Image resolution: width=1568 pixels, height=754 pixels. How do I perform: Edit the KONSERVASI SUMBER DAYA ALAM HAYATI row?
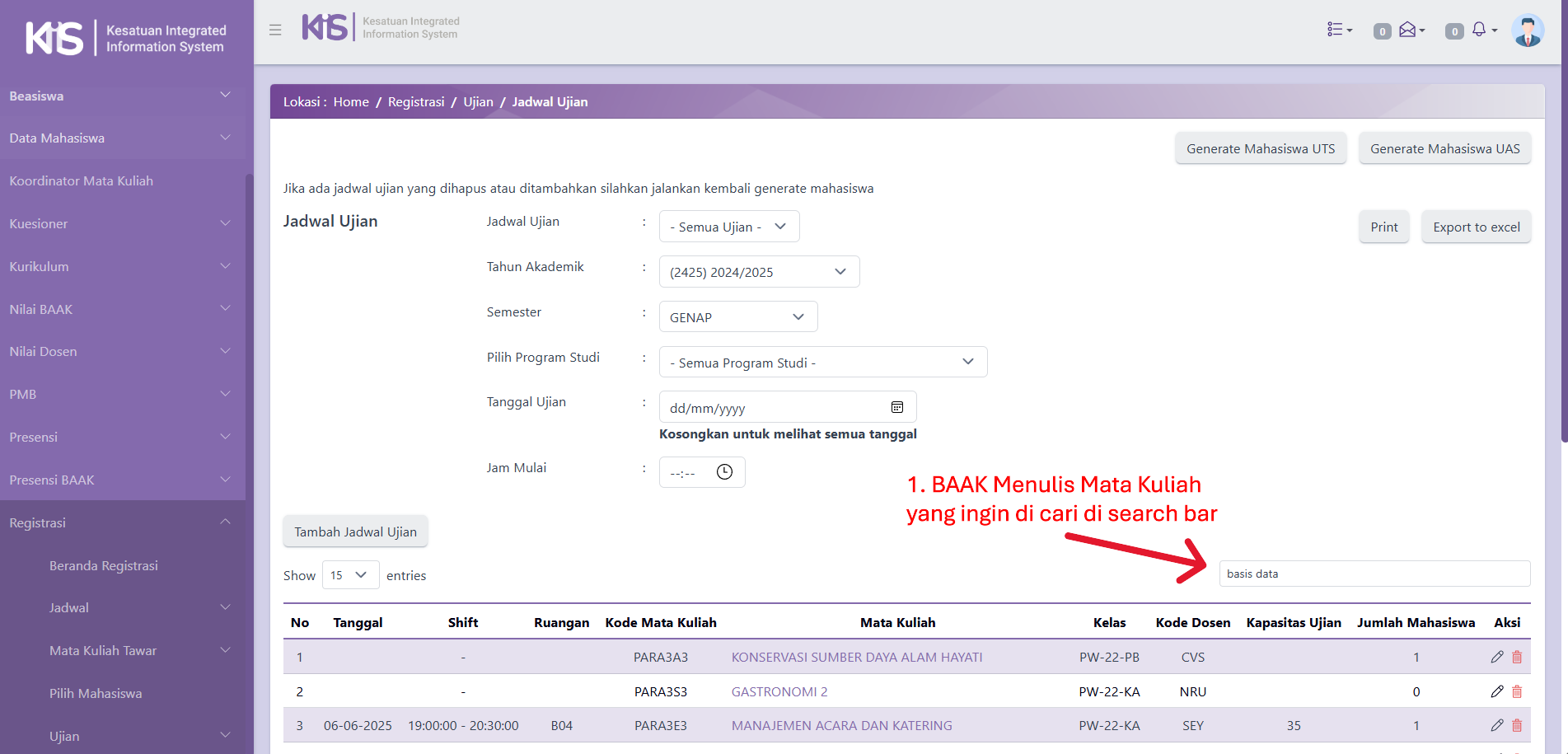(1497, 657)
